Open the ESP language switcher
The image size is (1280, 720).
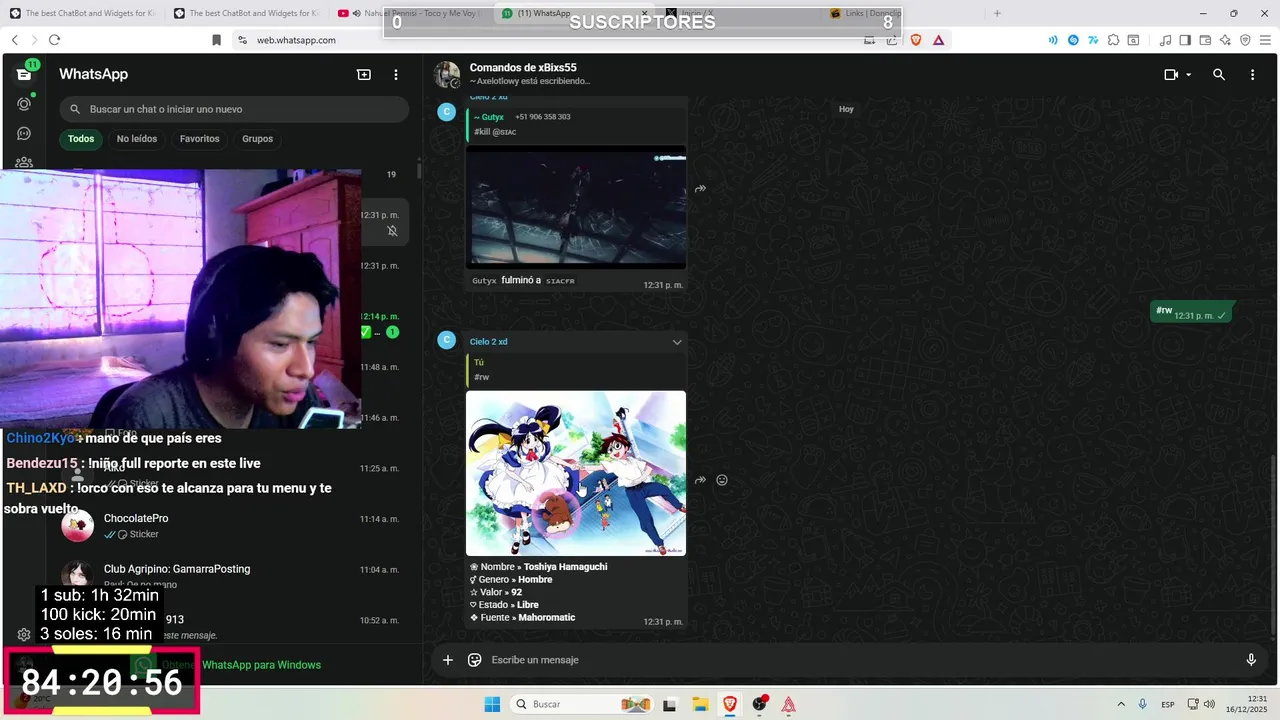(x=1168, y=704)
